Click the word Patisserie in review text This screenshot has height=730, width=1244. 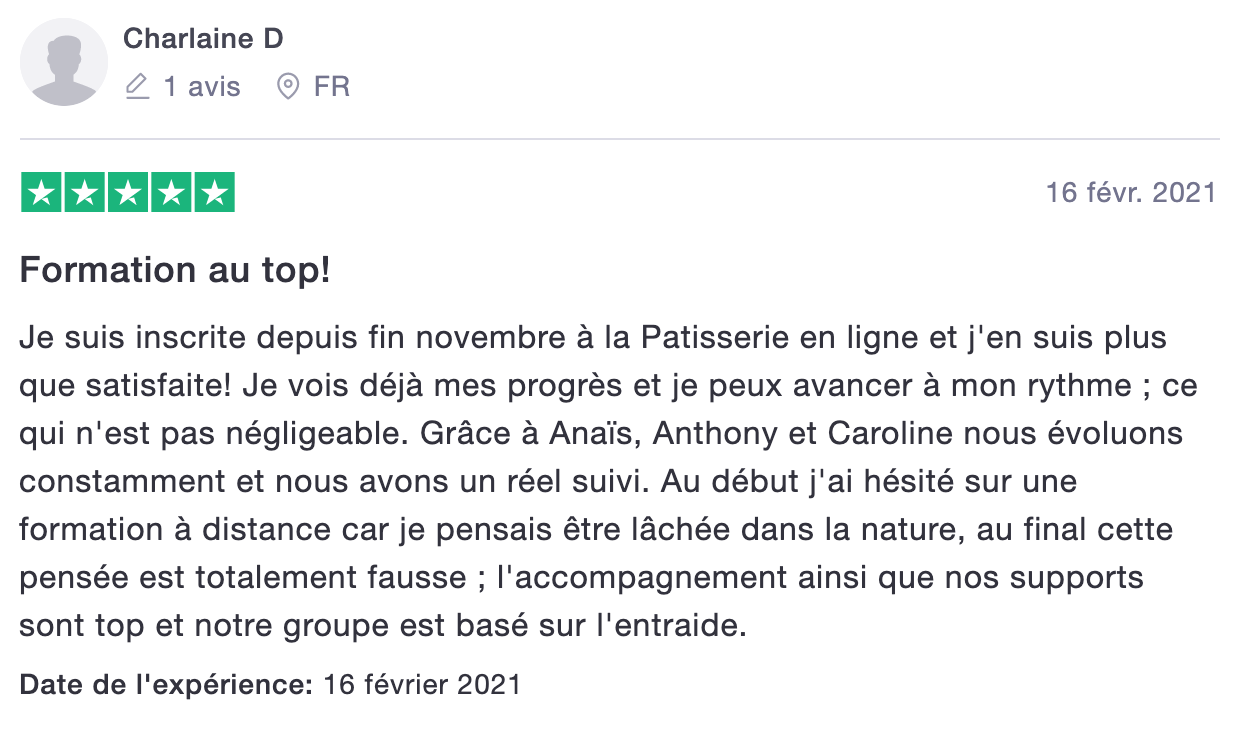coord(709,338)
